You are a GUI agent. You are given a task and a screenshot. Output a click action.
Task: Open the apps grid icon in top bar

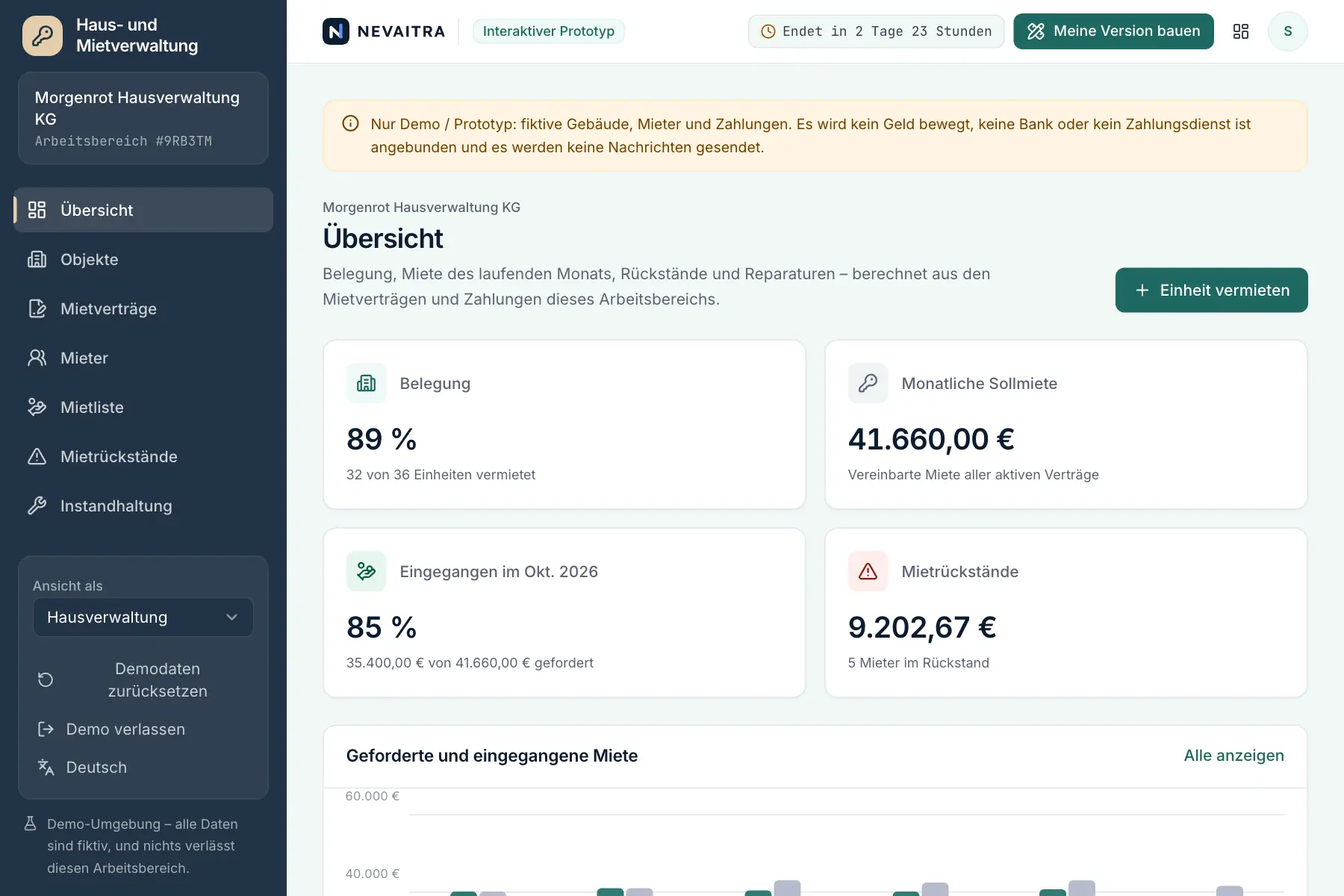pyautogui.click(x=1241, y=31)
